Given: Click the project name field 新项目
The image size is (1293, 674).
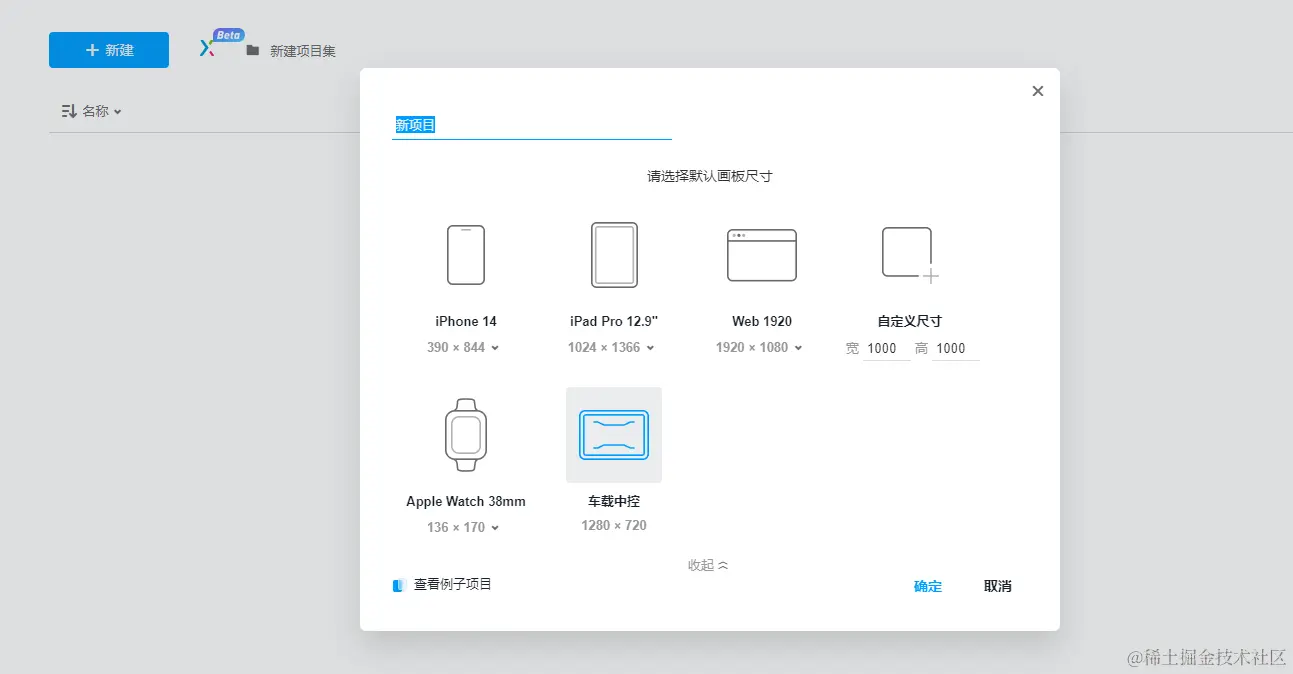Looking at the screenshot, I should [x=532, y=125].
